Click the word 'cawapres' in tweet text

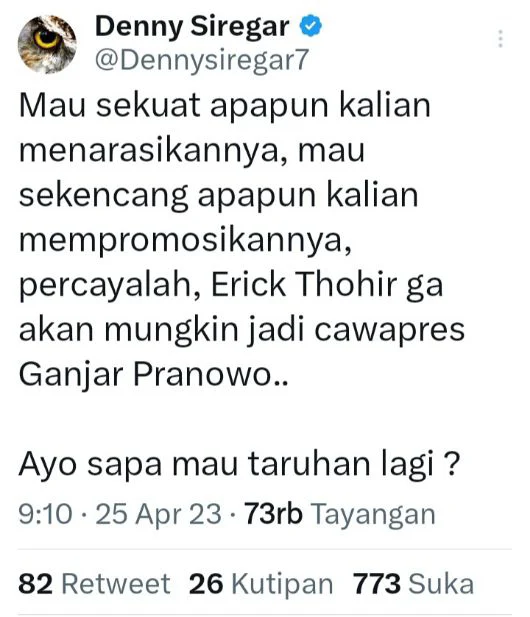[390, 330]
